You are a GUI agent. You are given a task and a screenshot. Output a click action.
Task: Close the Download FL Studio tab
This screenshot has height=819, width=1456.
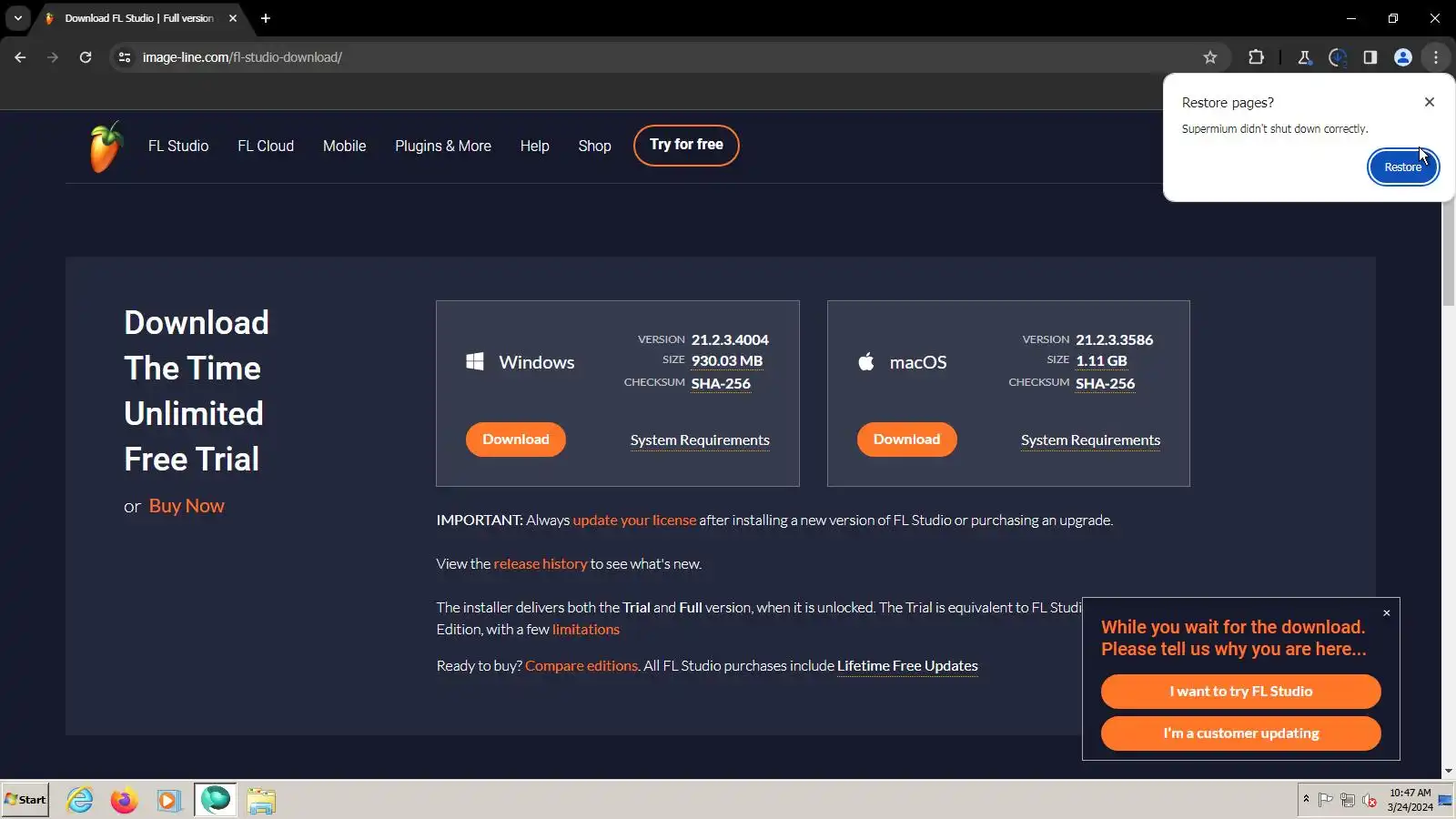click(x=233, y=18)
